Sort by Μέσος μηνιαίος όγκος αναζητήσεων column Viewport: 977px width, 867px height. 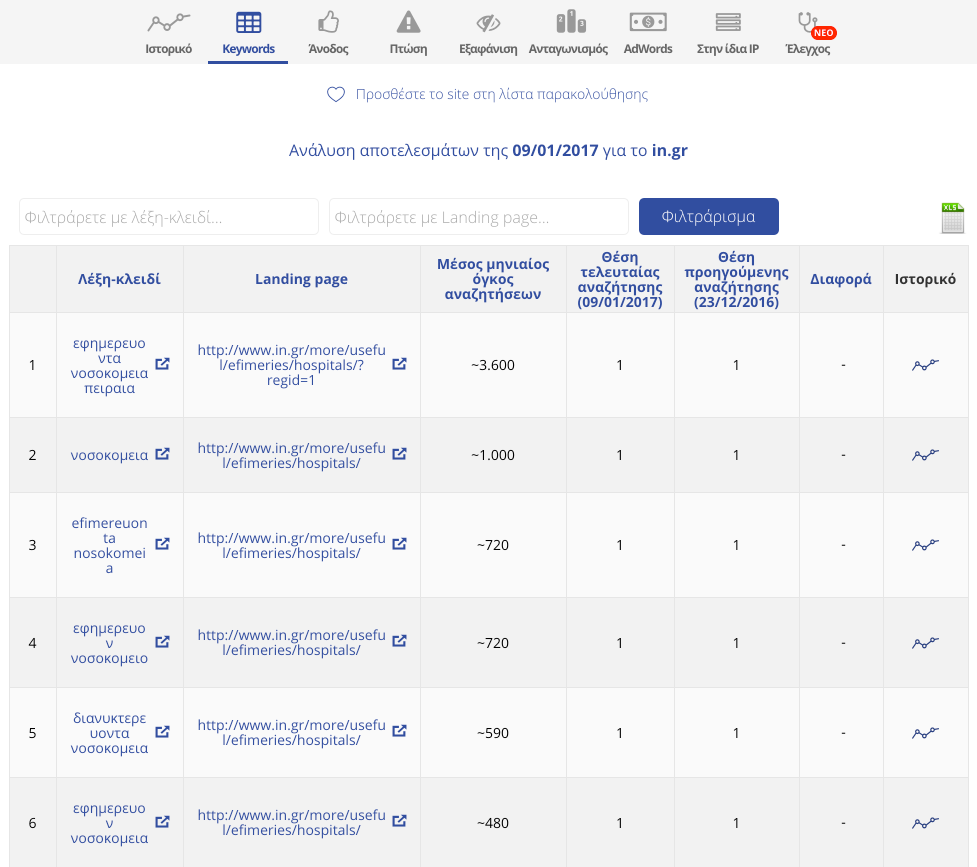click(x=493, y=279)
